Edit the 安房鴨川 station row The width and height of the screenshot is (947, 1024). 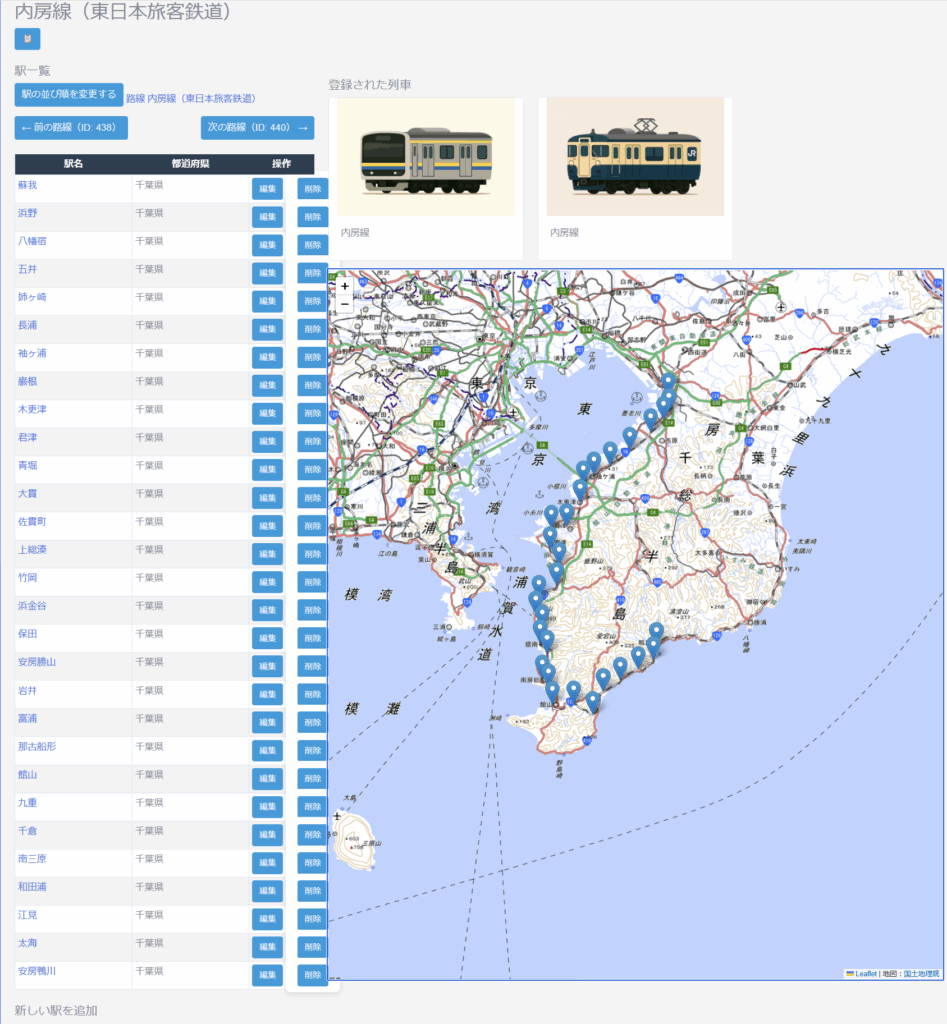[268, 975]
